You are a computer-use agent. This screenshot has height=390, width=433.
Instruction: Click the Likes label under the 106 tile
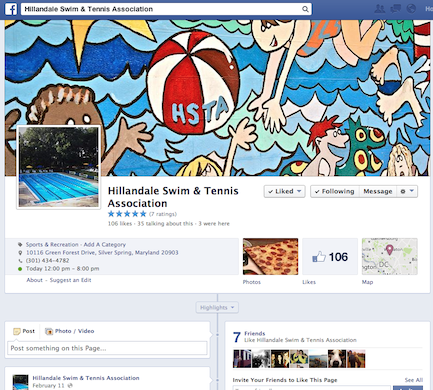(x=309, y=282)
